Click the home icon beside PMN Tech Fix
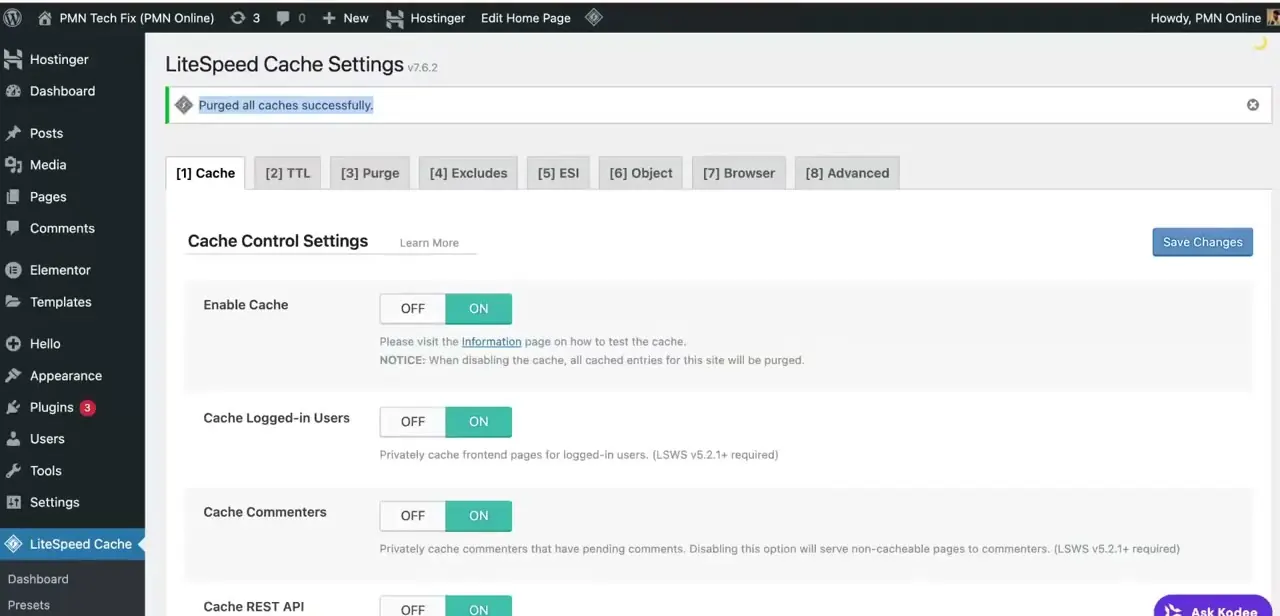Screen dimensions: 1280x616 (x=44, y=18)
